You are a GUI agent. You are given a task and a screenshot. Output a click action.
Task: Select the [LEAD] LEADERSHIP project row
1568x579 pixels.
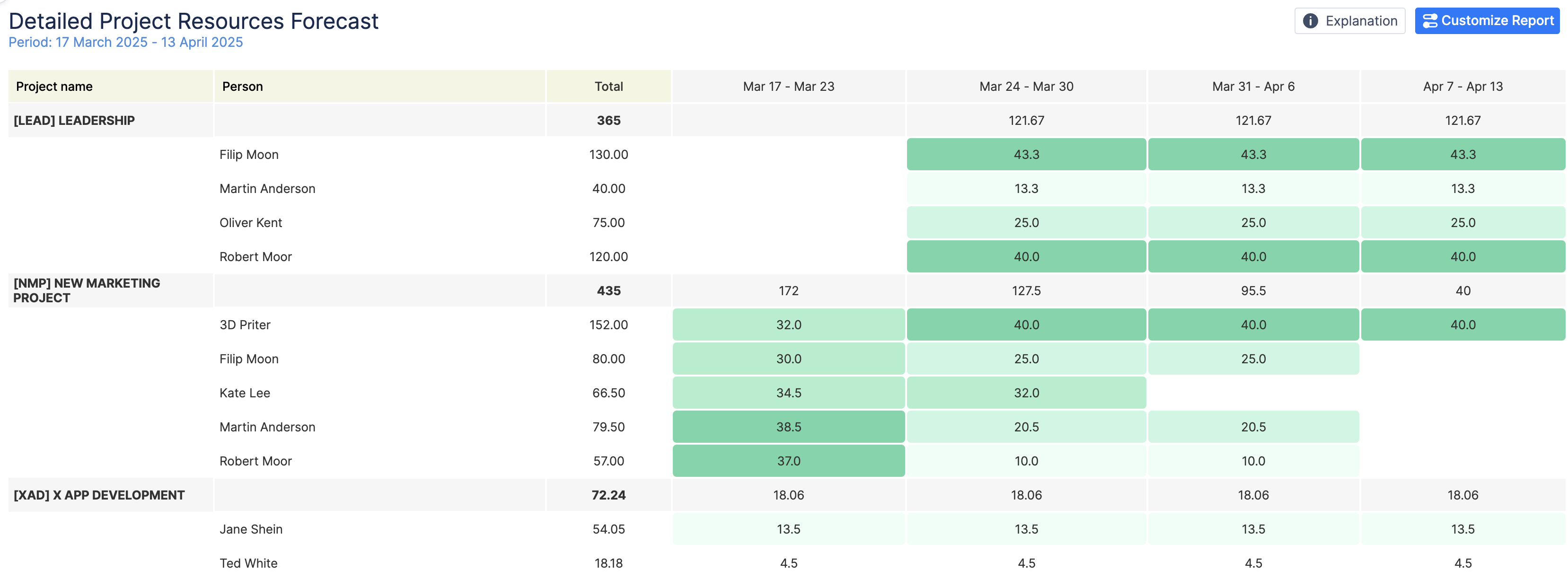tap(74, 121)
